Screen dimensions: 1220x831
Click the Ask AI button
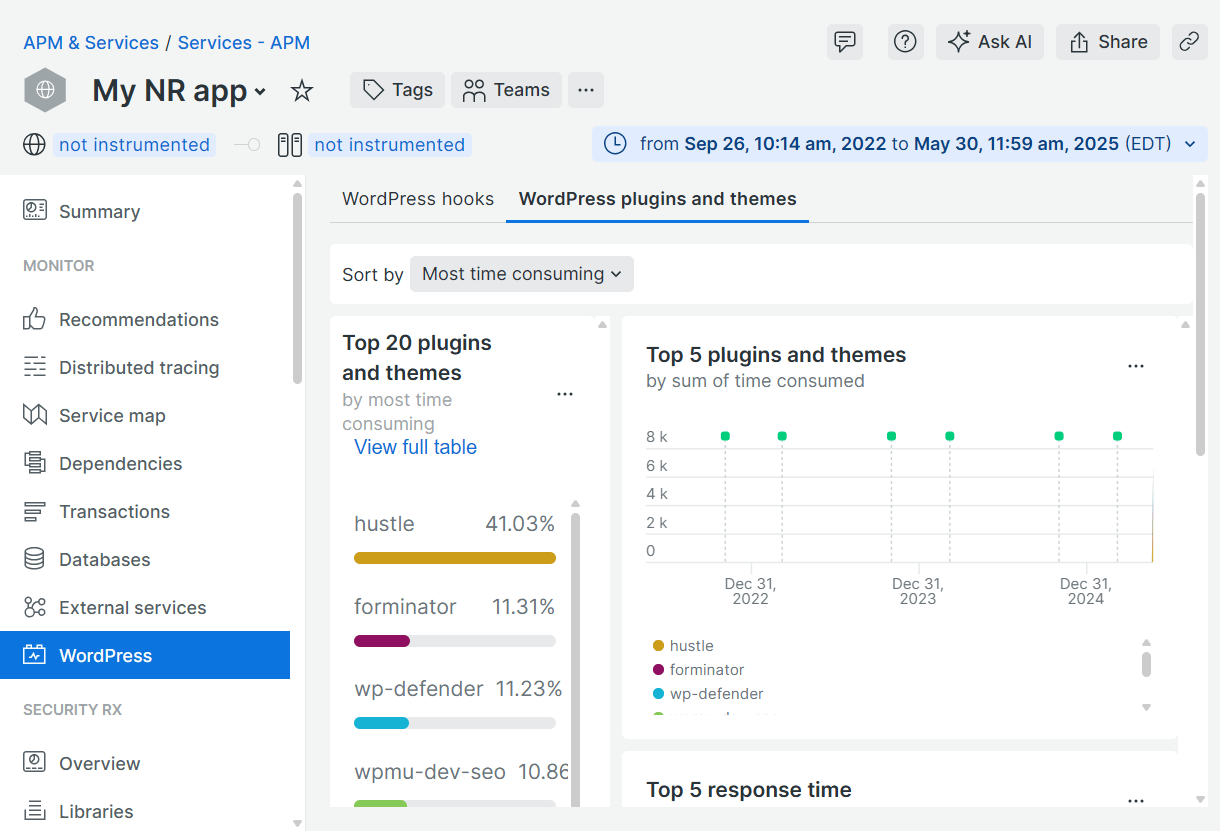pyautogui.click(x=990, y=42)
